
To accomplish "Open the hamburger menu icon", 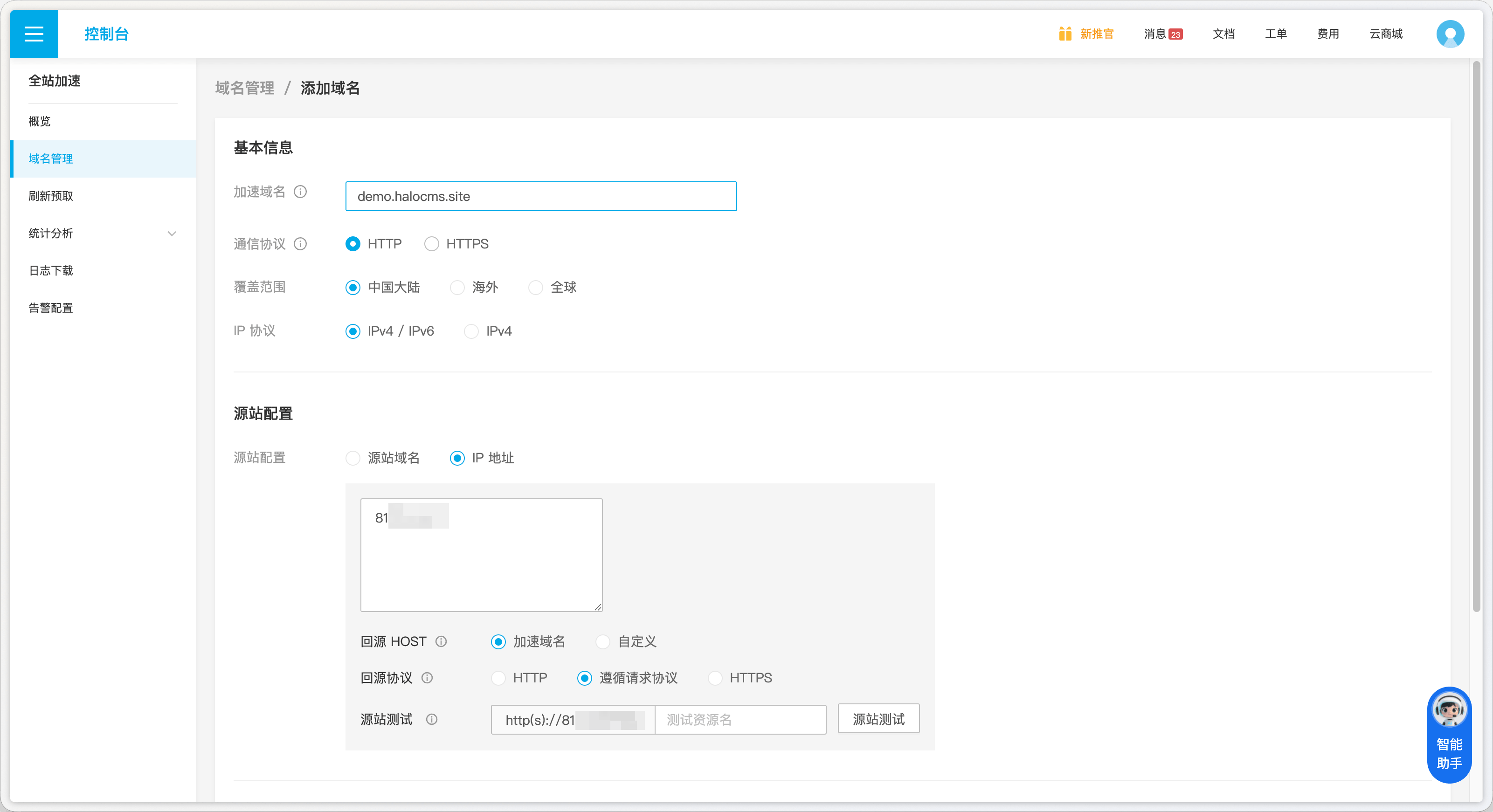I will pos(34,34).
